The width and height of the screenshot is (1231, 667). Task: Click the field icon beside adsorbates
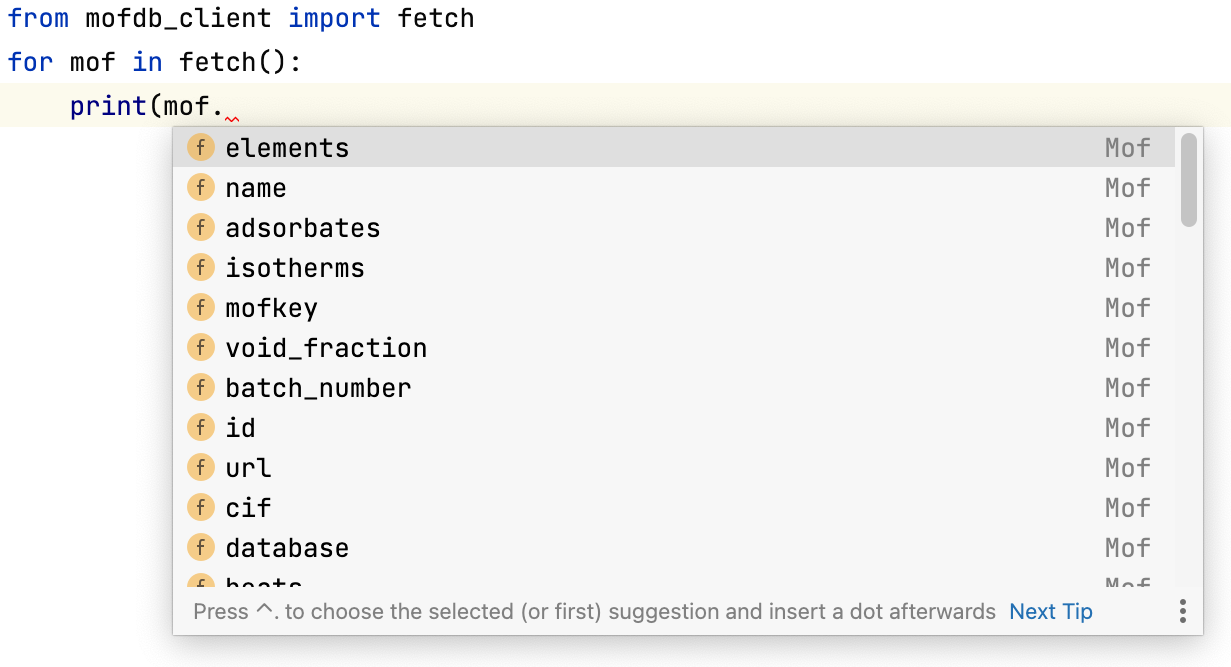click(x=201, y=228)
